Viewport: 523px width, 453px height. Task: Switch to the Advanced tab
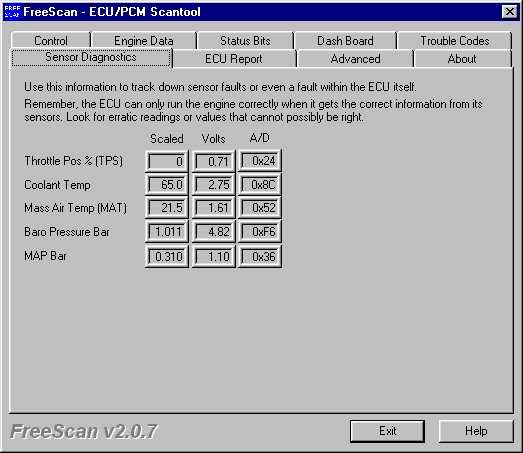(355, 59)
